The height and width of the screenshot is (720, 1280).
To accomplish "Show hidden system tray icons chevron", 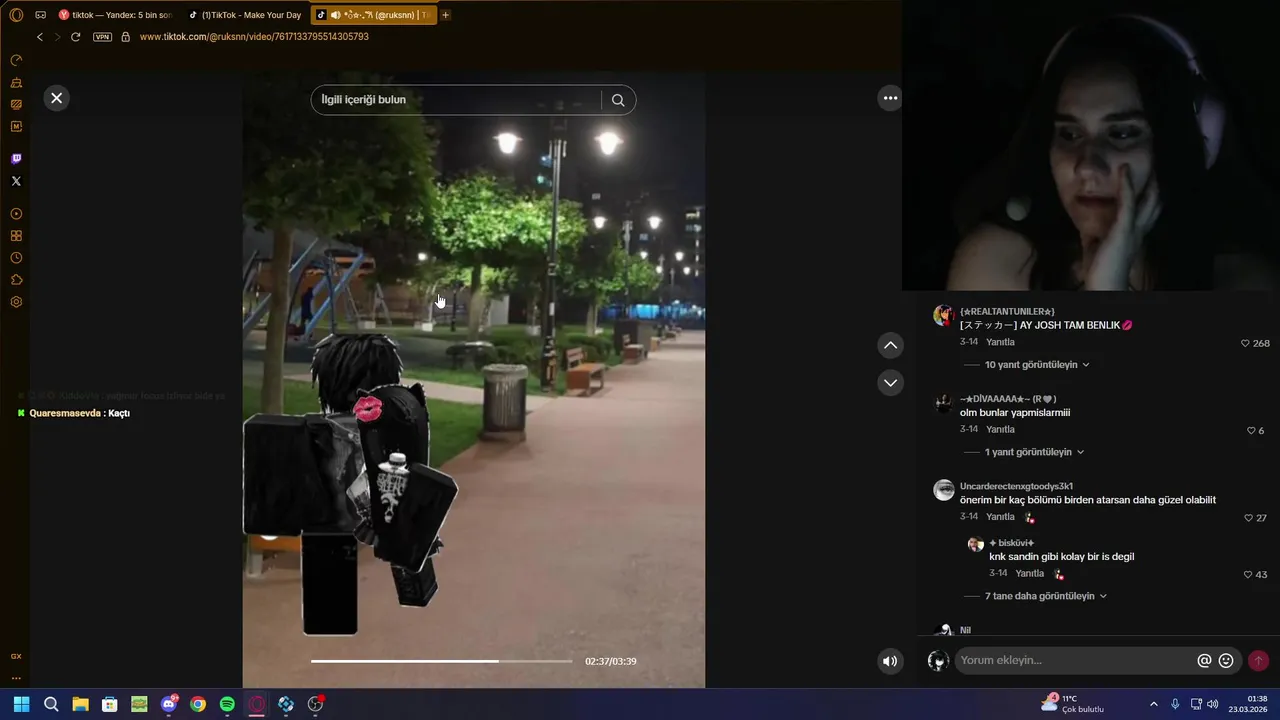I will coord(1153,704).
